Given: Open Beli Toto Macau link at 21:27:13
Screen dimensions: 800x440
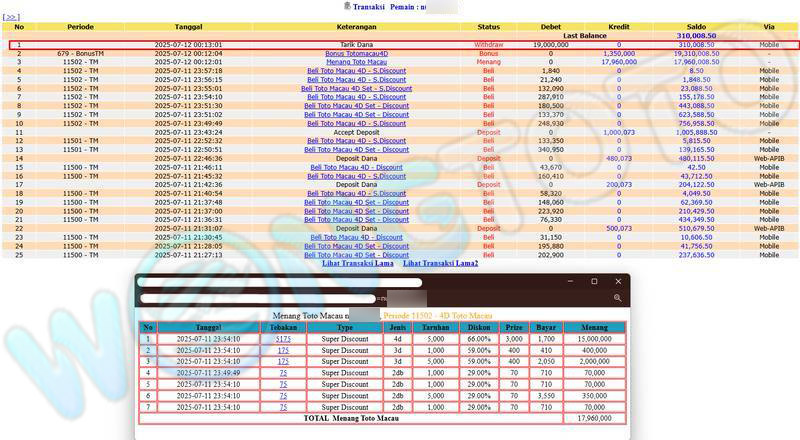Looking at the screenshot, I should [x=357, y=254].
